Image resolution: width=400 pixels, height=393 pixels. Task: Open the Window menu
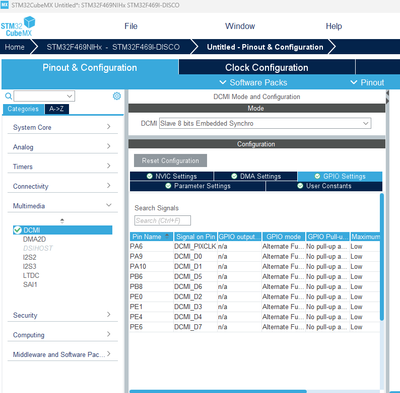click(x=240, y=26)
